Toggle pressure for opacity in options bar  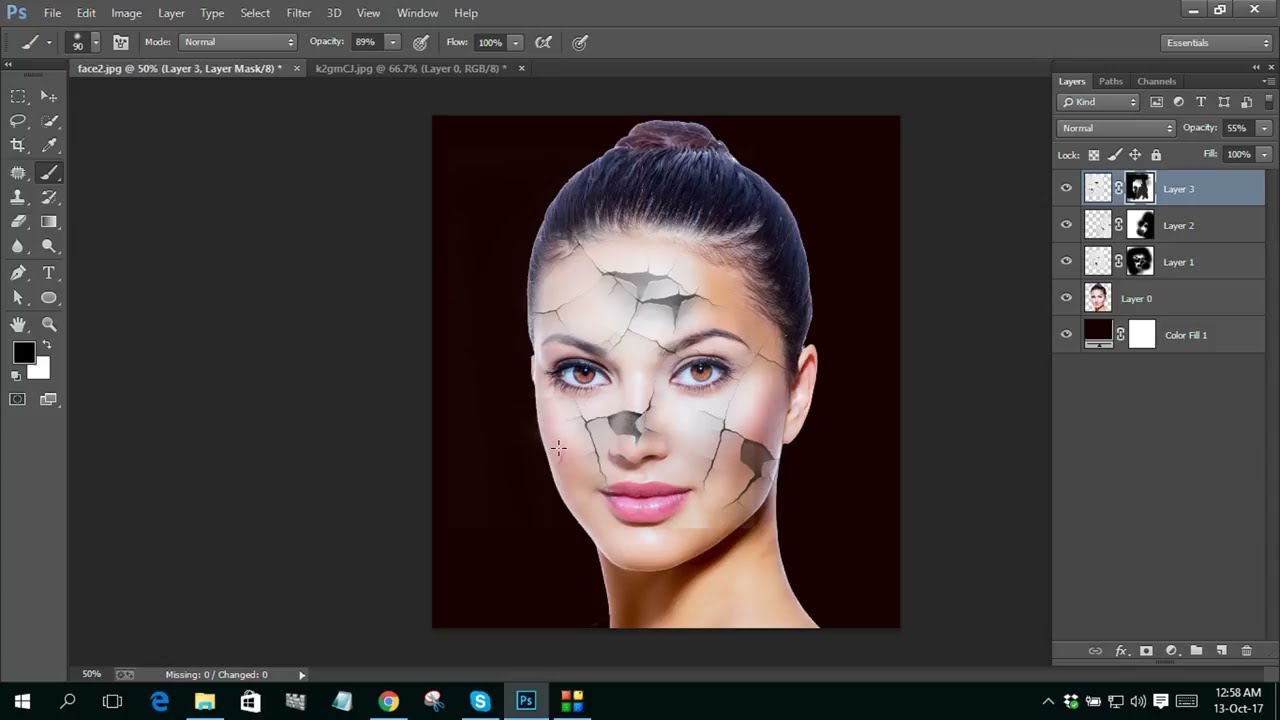[x=421, y=43]
